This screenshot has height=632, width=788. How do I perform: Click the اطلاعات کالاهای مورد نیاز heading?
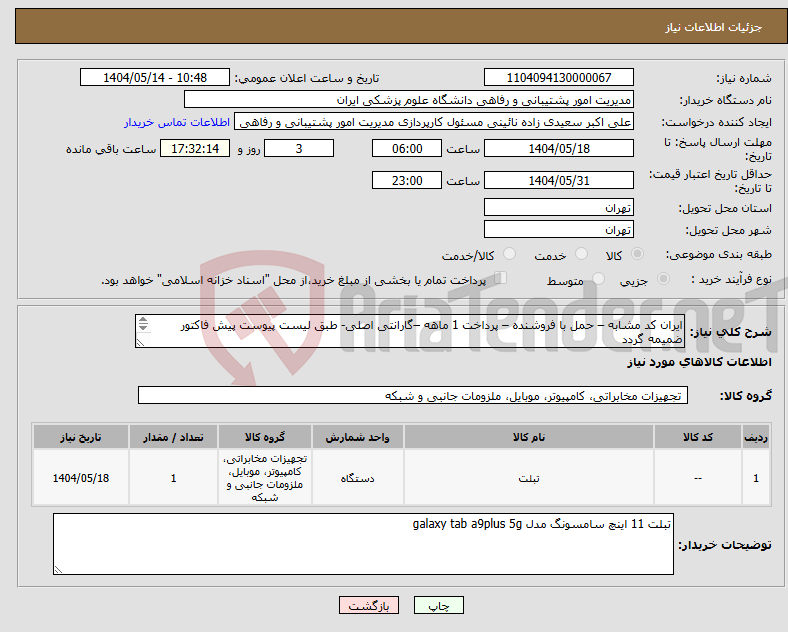click(x=699, y=362)
